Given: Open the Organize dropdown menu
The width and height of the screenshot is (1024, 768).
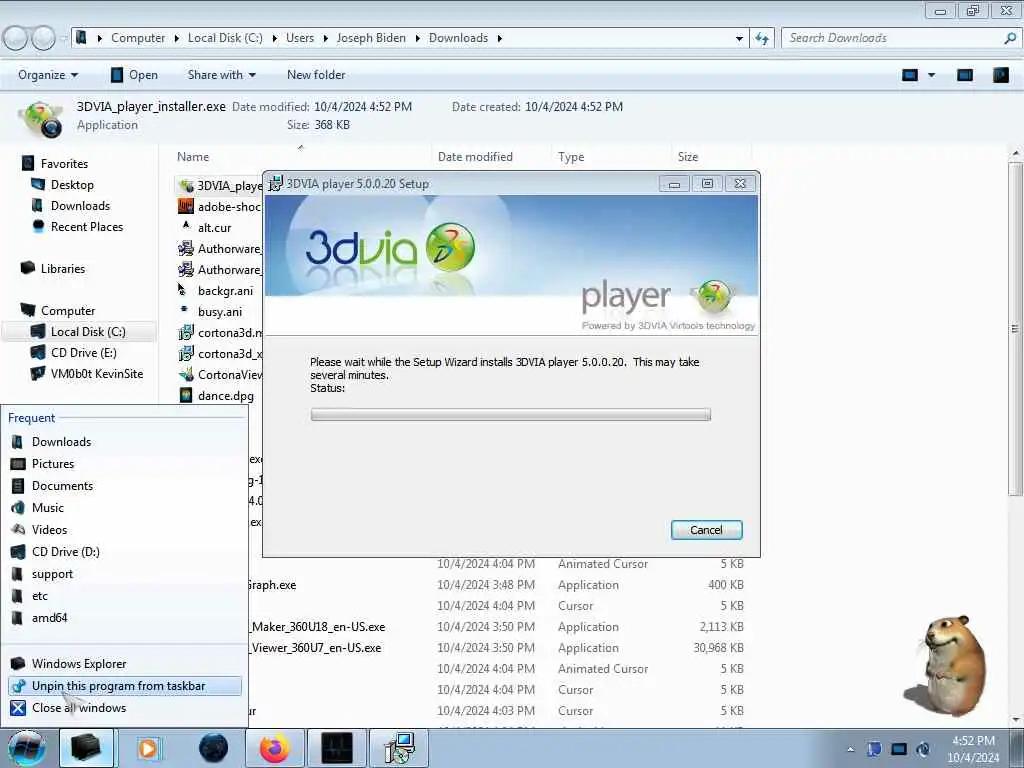Looking at the screenshot, I should point(48,75).
